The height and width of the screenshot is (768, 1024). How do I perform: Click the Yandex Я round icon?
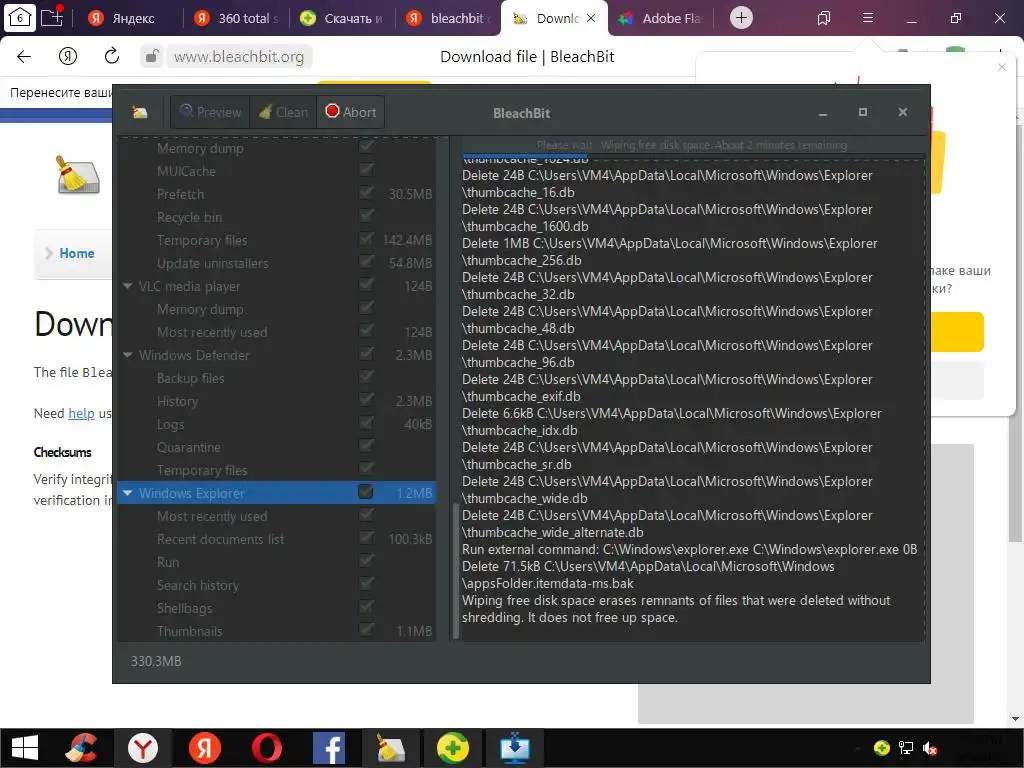pyautogui.click(x=68, y=56)
